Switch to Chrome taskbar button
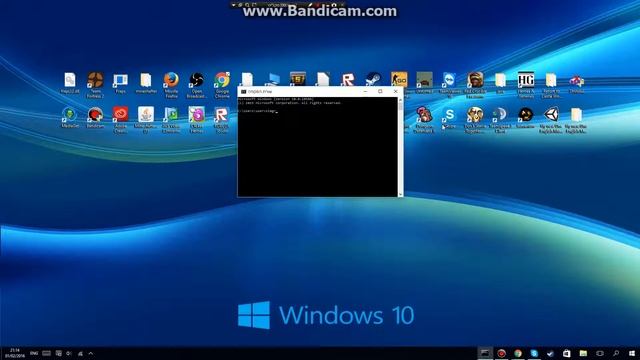Screen dimensions: 640x360 pyautogui.click(x=518, y=353)
